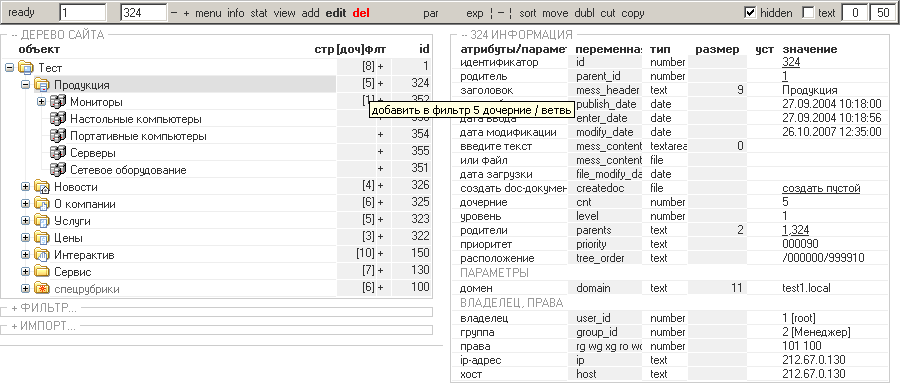900x390 pixels.
Task: Click the tree_order value /000000/999910
Action: tap(823, 258)
